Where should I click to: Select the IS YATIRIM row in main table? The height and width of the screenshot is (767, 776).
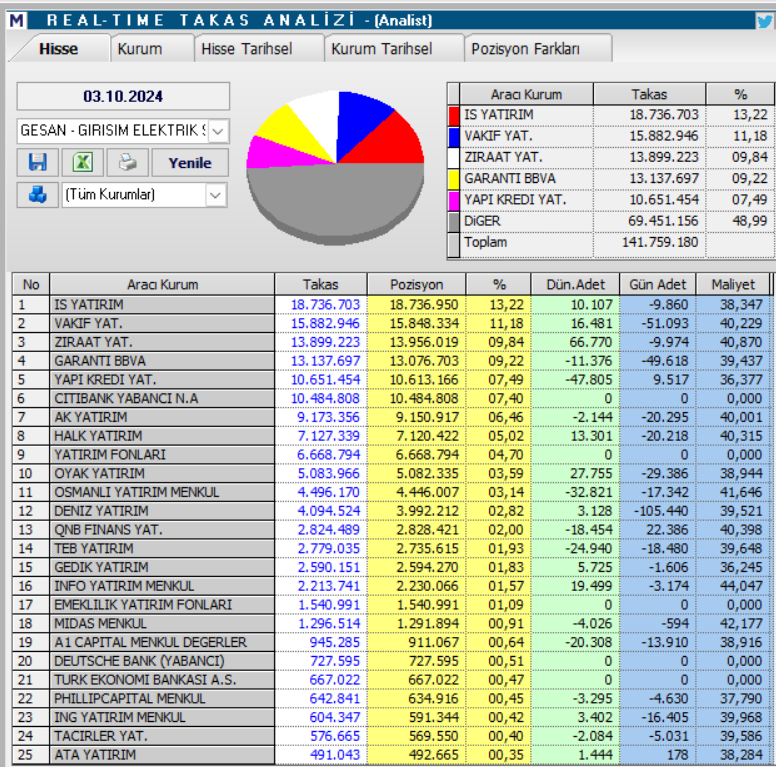[x=391, y=305]
